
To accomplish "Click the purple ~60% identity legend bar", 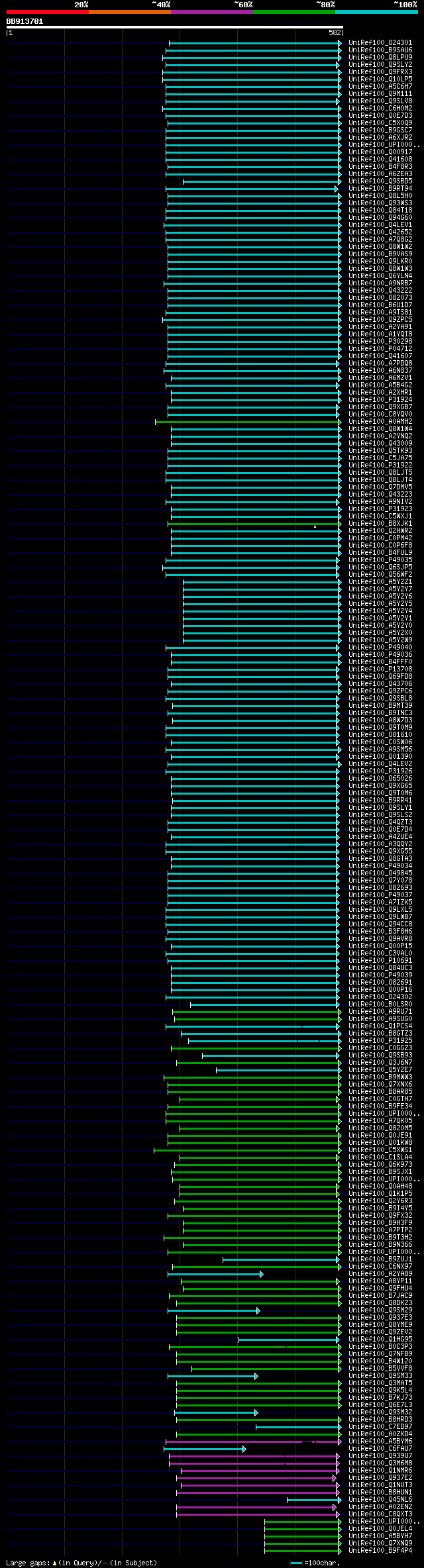I will (x=211, y=12).
